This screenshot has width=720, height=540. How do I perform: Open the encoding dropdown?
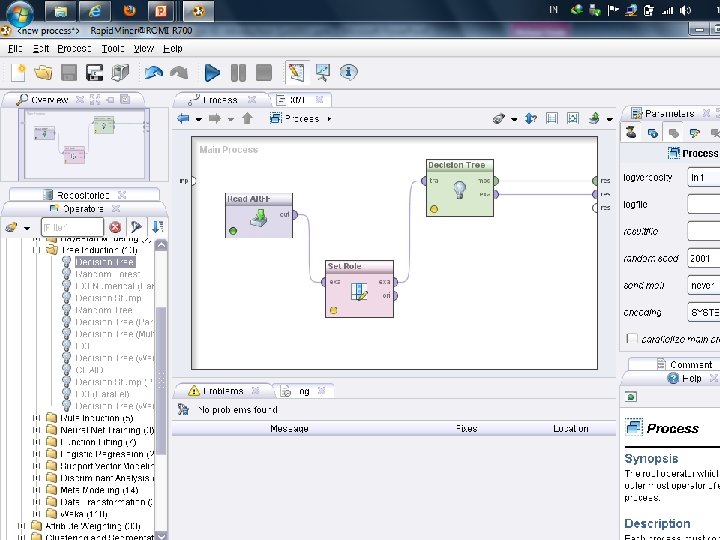(702, 312)
